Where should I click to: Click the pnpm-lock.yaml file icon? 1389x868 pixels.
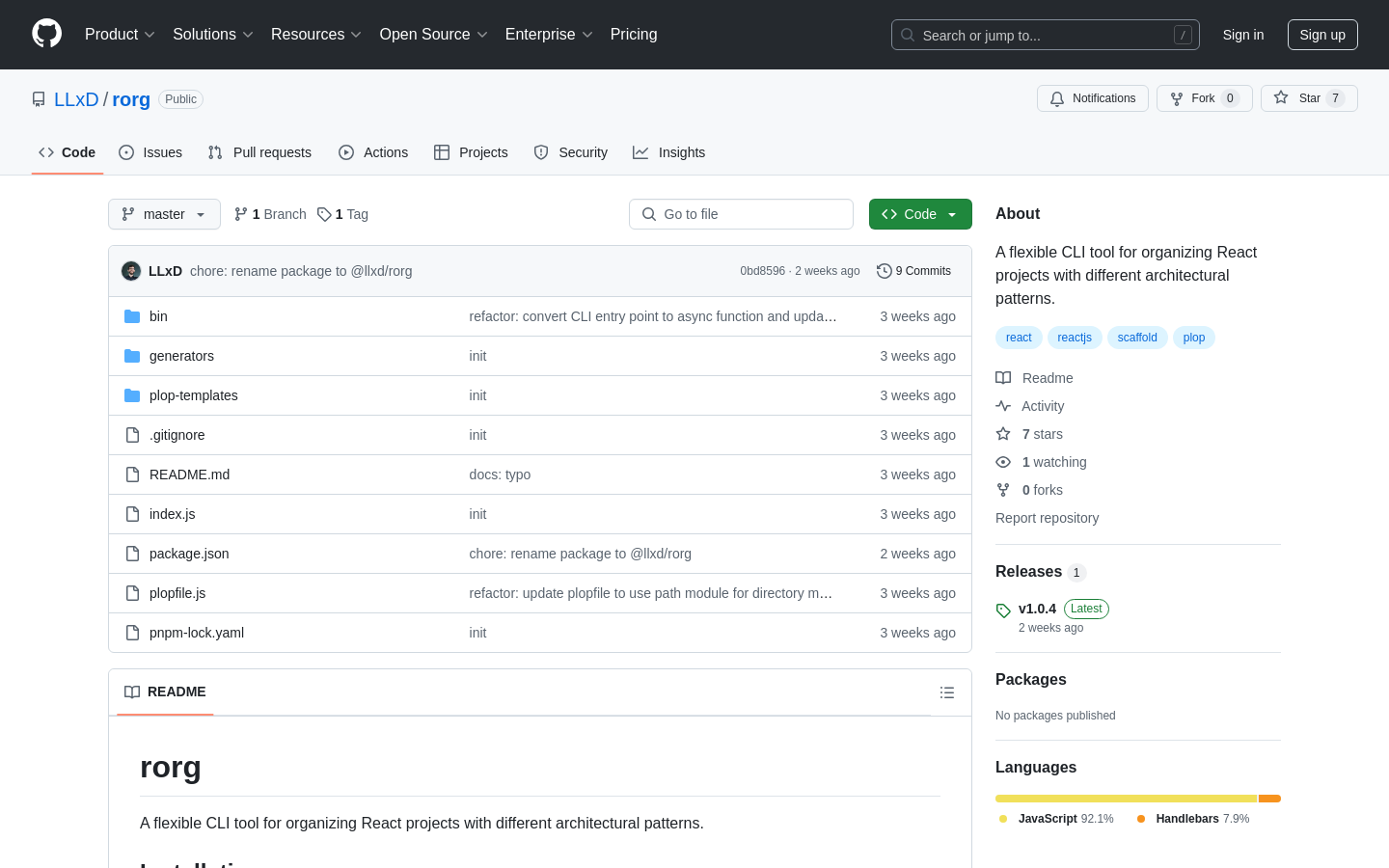pos(132,633)
